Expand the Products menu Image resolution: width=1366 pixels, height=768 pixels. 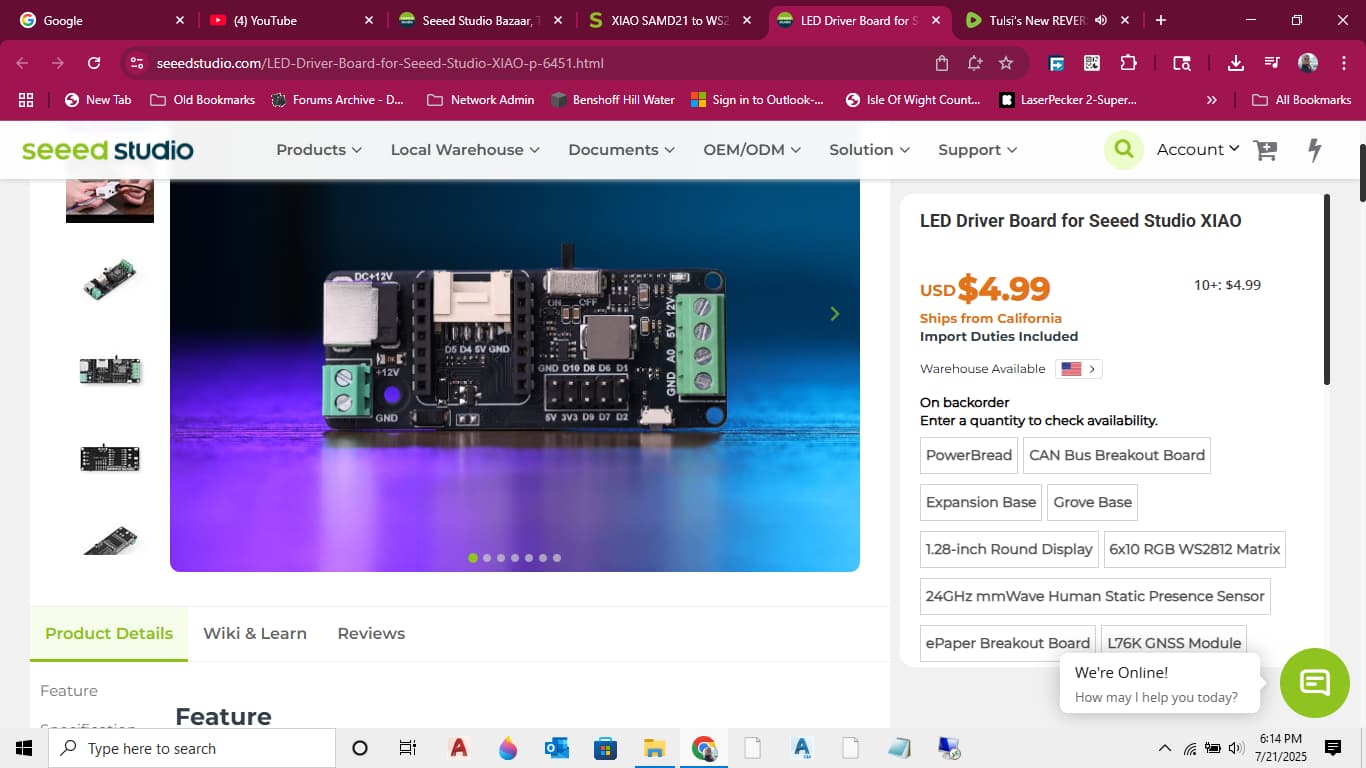(x=319, y=150)
